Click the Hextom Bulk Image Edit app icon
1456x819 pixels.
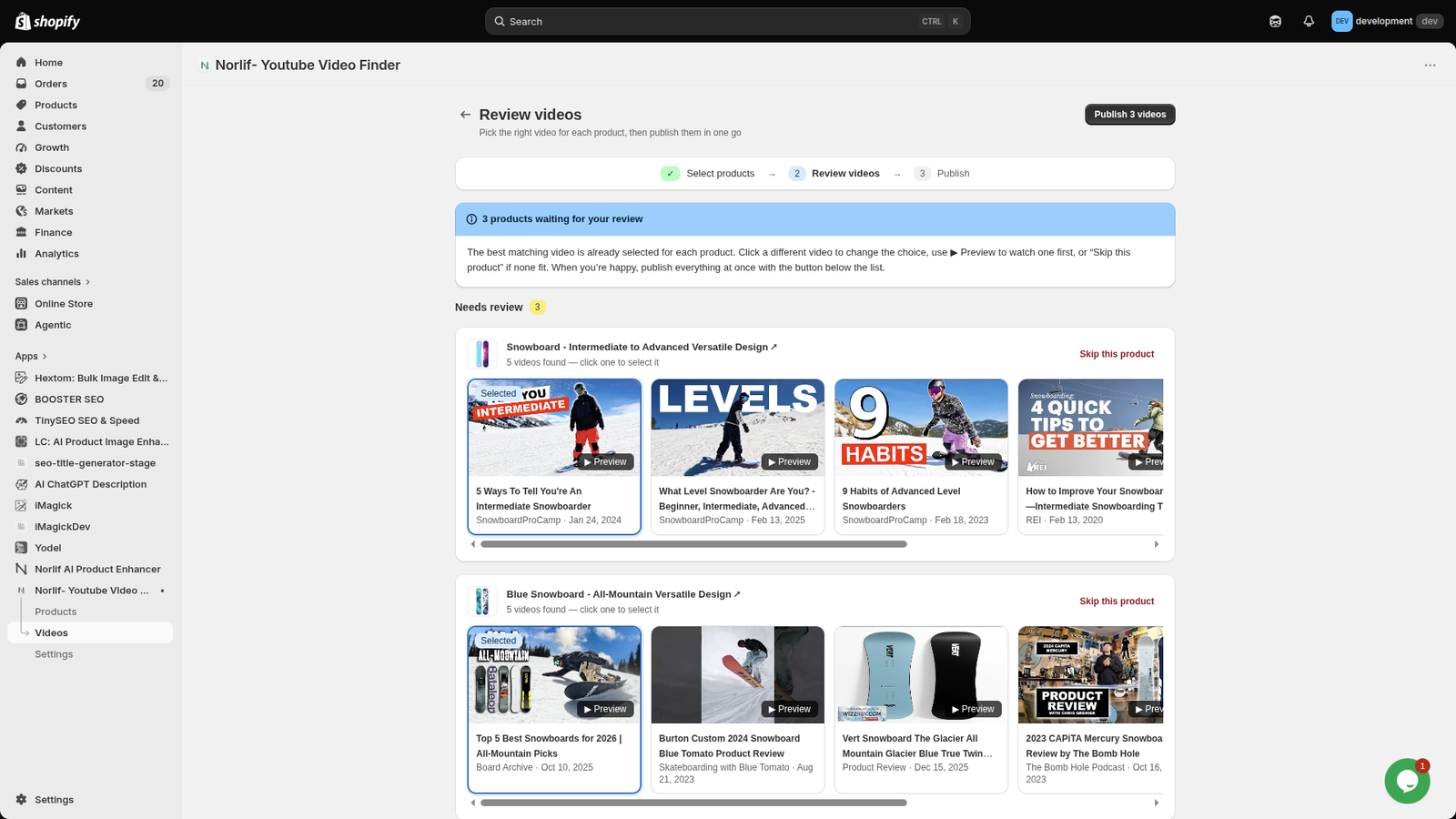(x=22, y=378)
